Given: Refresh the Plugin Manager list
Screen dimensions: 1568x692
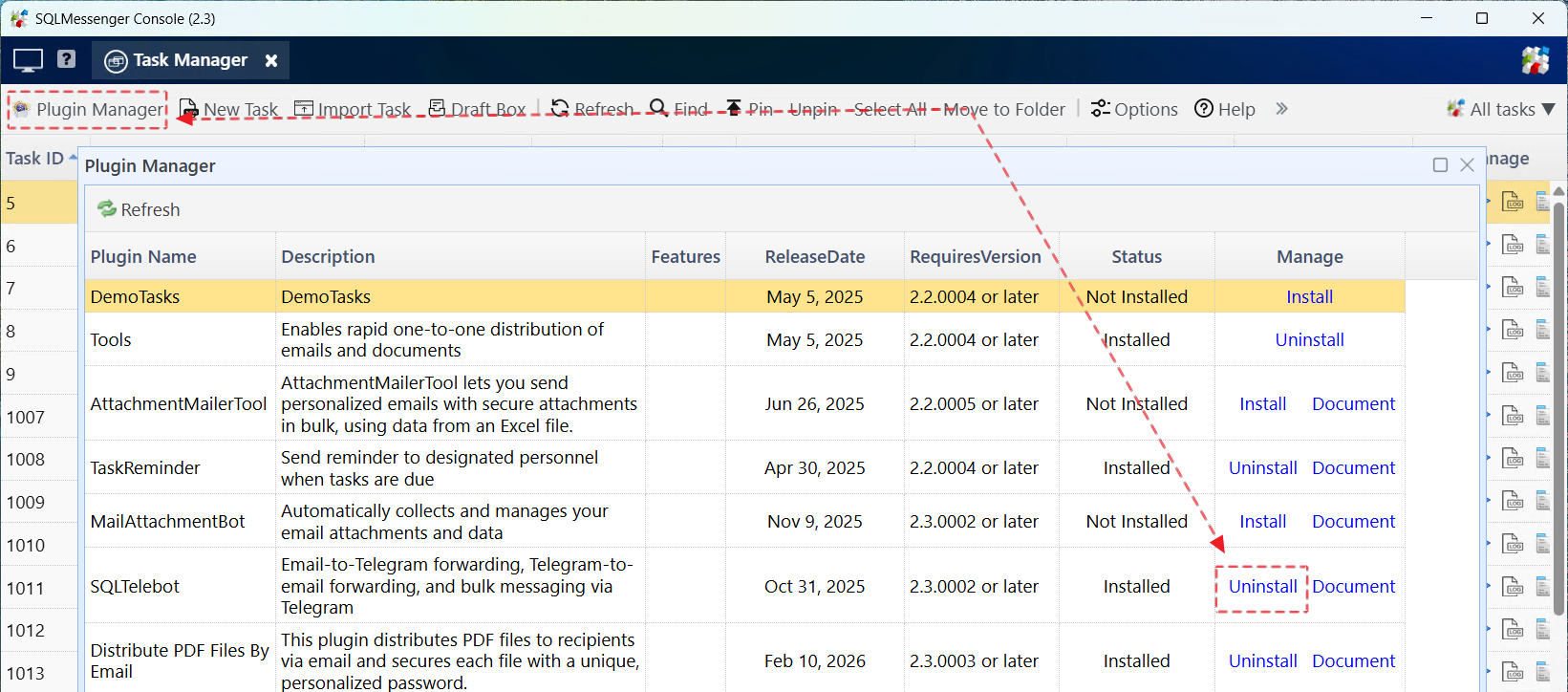Looking at the screenshot, I should point(139,209).
